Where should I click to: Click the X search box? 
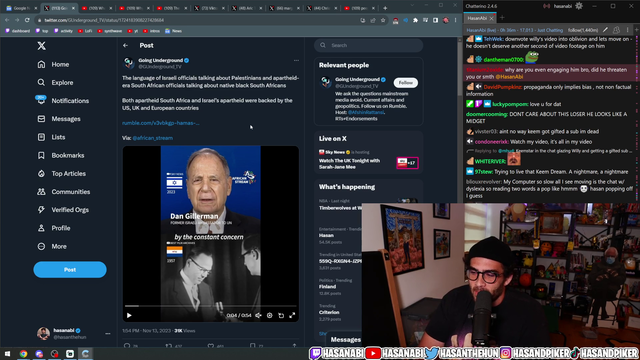click(x=369, y=45)
